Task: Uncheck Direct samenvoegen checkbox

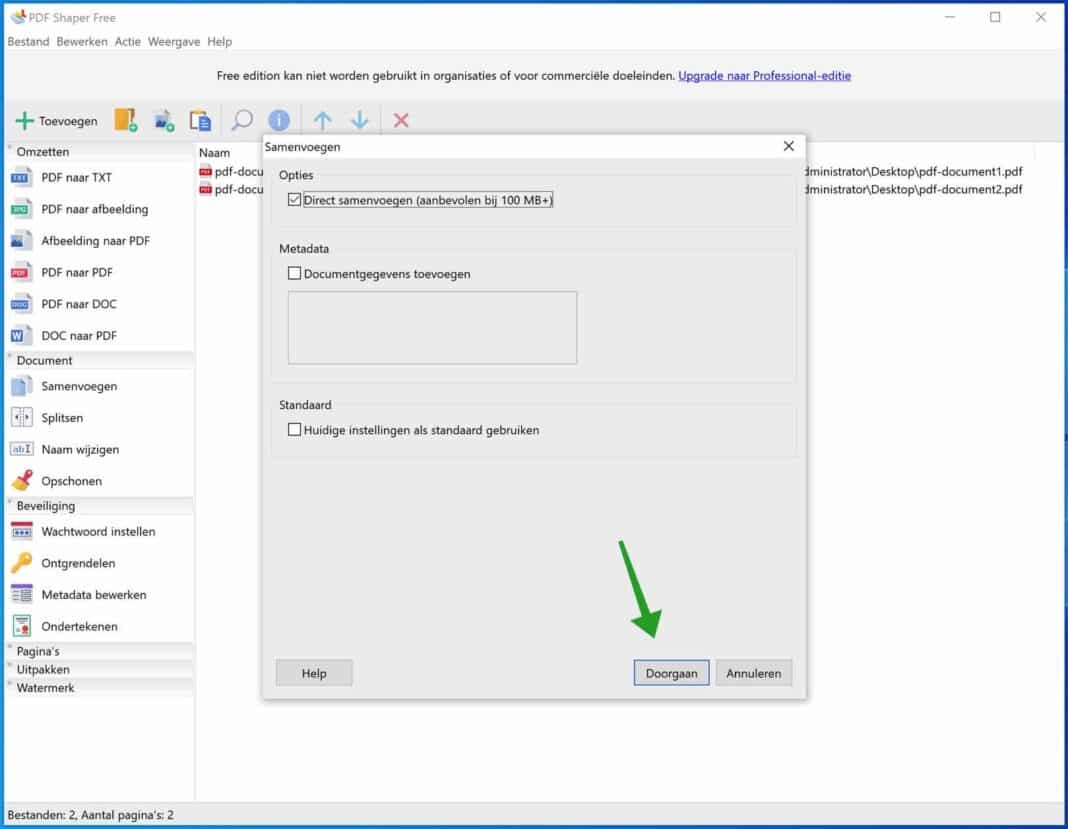Action: [x=294, y=200]
